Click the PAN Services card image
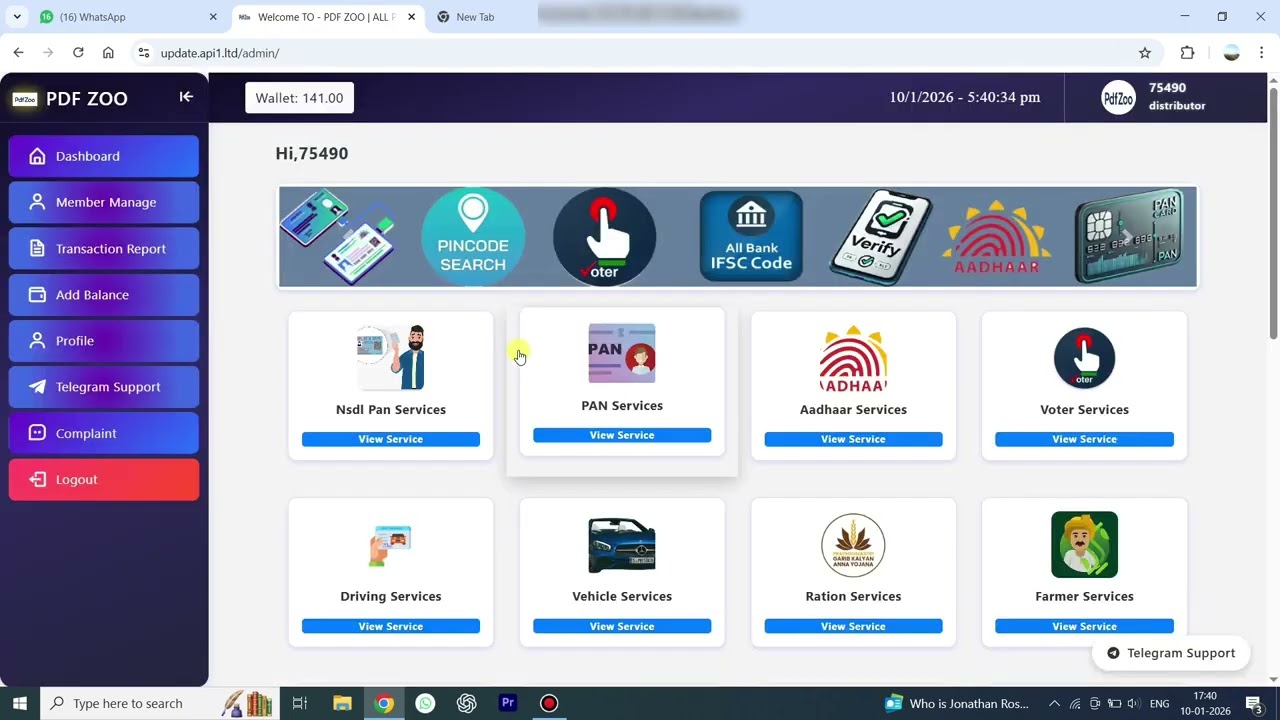This screenshot has width=1280, height=720. 622,353
